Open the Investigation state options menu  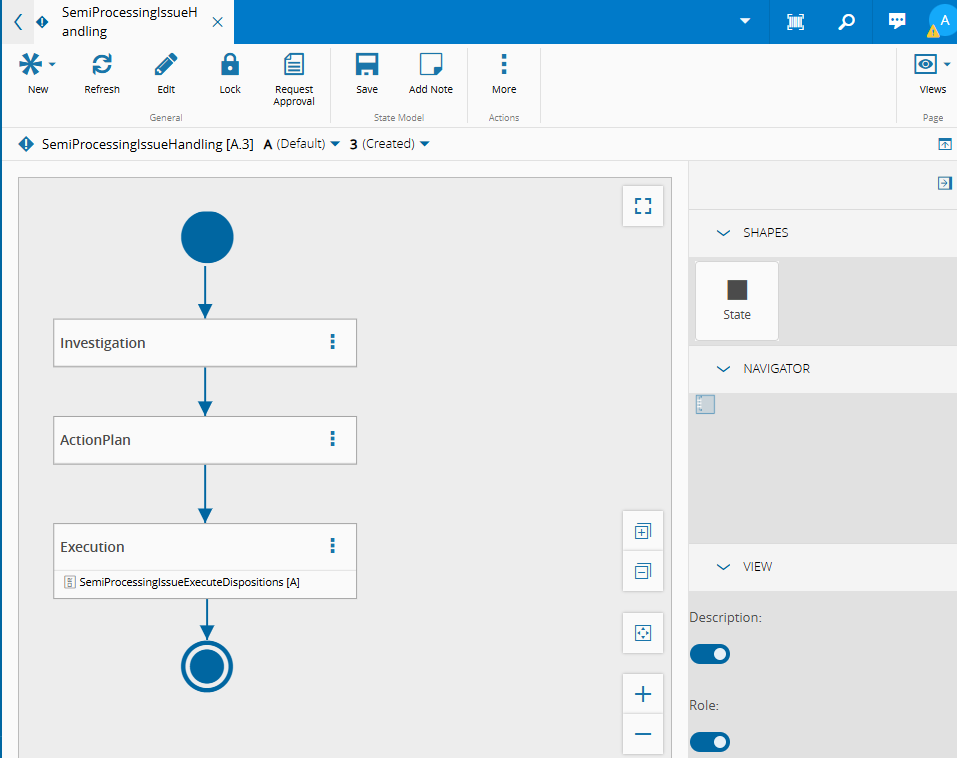click(x=333, y=342)
